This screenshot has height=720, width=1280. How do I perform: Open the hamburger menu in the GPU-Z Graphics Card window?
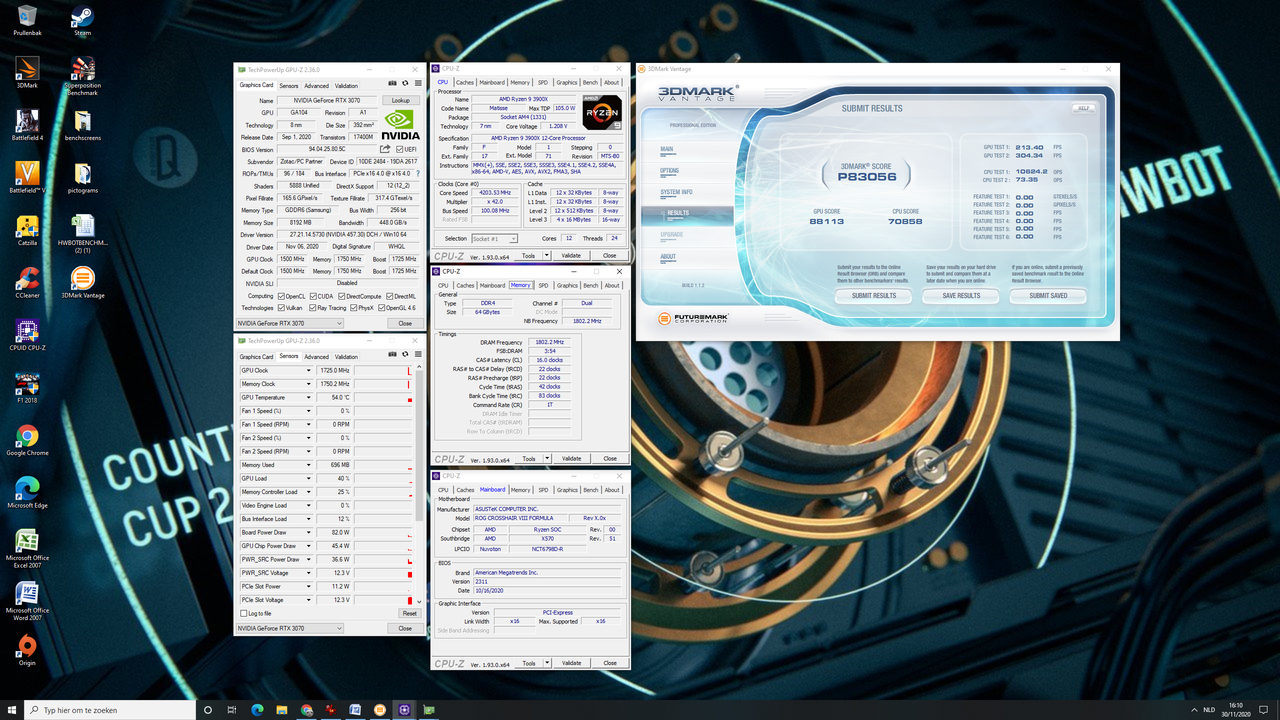pyautogui.click(x=416, y=85)
